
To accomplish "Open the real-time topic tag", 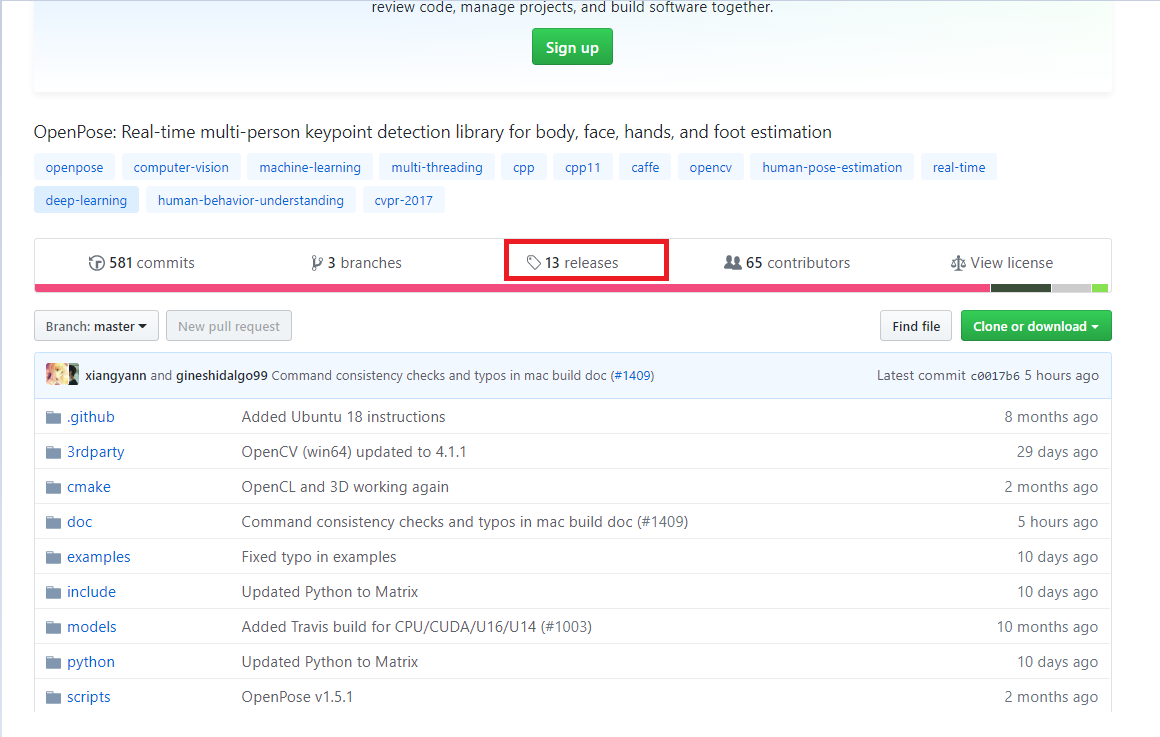I will click(959, 167).
